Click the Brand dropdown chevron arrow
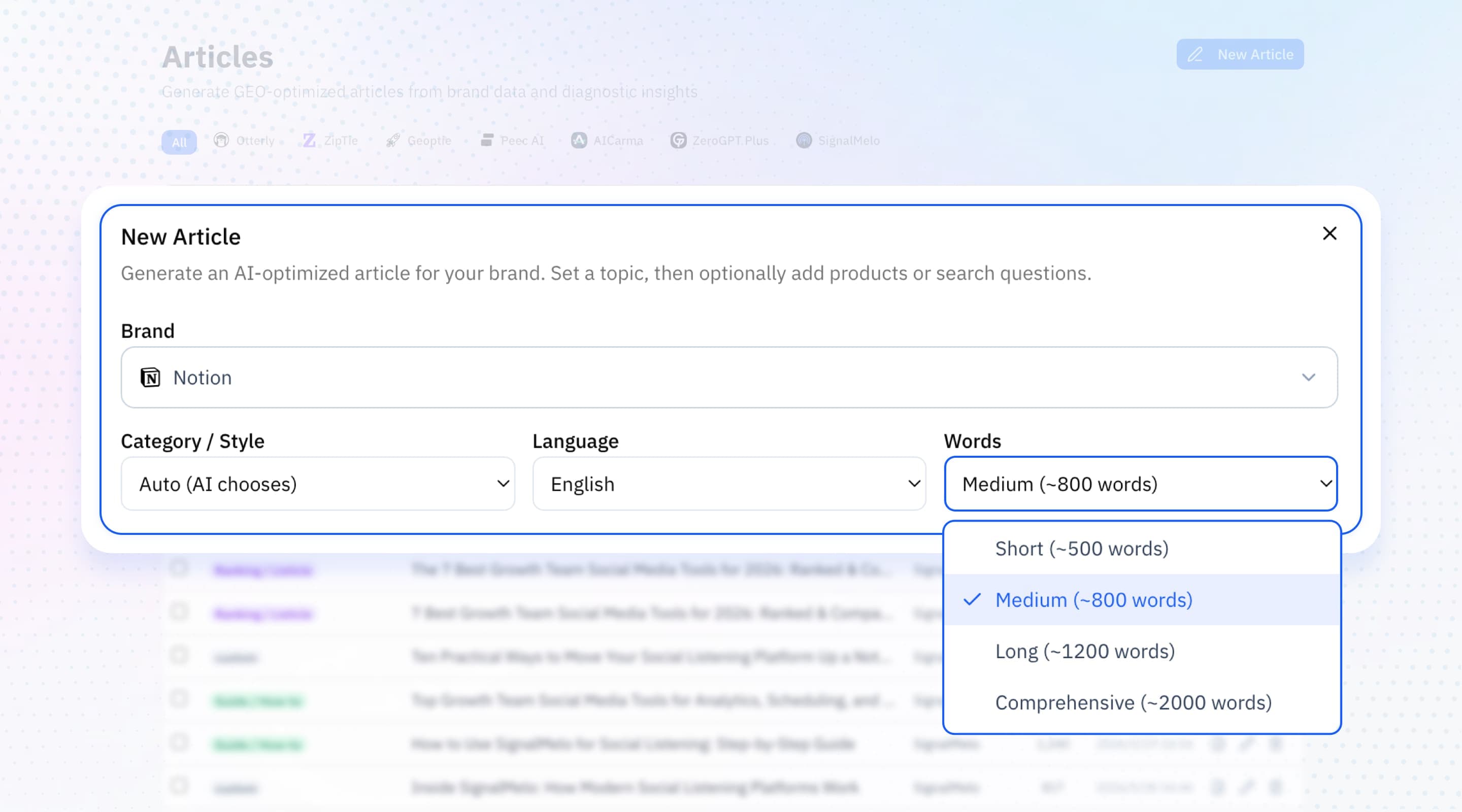 [1308, 378]
